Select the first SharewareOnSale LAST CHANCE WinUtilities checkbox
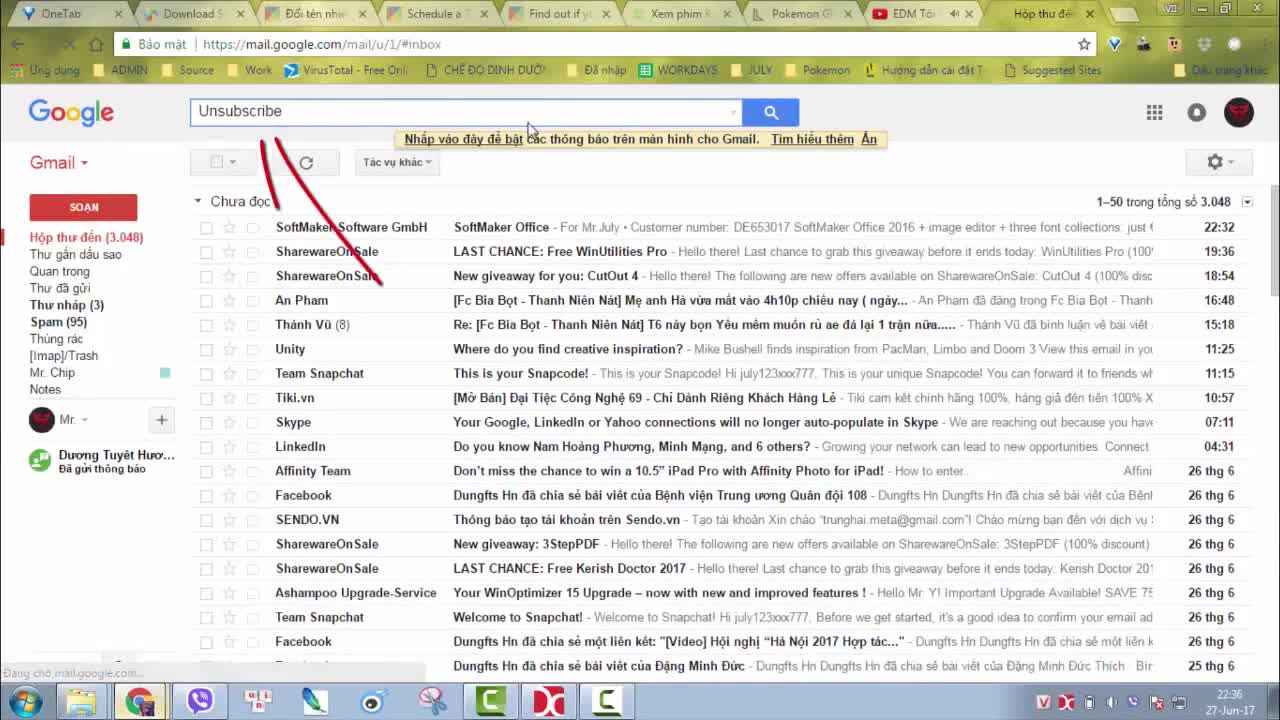This screenshot has width=1280, height=720. coord(206,252)
